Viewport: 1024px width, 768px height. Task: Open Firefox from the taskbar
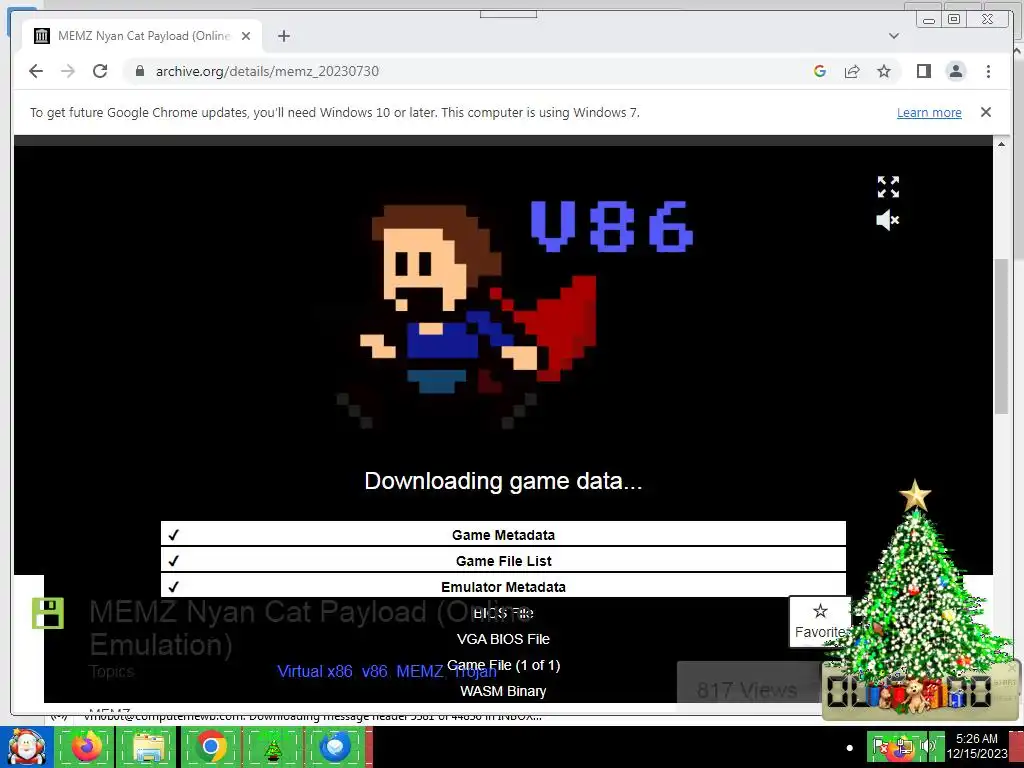[x=86, y=747]
